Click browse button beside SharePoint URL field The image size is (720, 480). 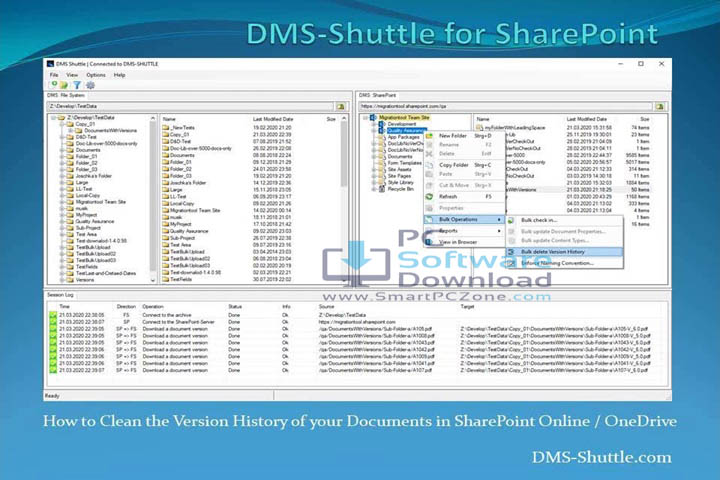pyautogui.click(x=660, y=106)
